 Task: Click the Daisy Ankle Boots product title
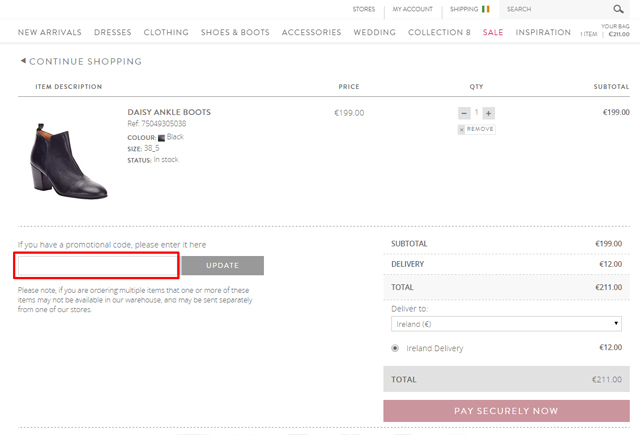tap(169, 112)
